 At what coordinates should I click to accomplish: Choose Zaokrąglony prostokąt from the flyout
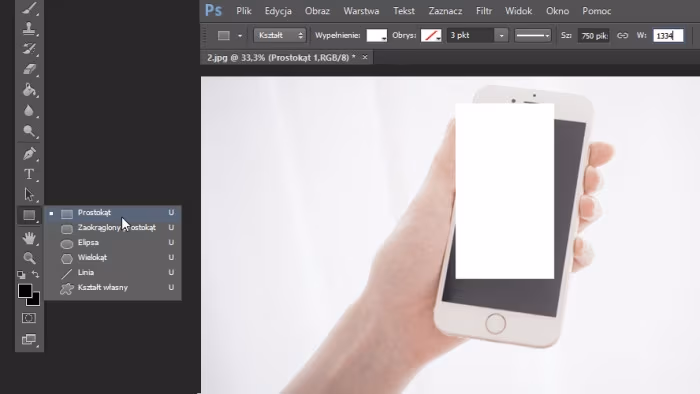pyautogui.click(x=112, y=228)
